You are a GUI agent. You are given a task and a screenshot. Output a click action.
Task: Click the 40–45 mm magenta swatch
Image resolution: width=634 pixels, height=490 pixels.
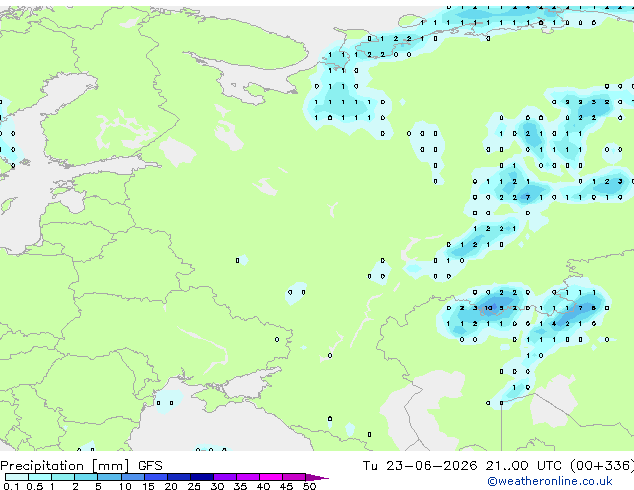point(271,477)
